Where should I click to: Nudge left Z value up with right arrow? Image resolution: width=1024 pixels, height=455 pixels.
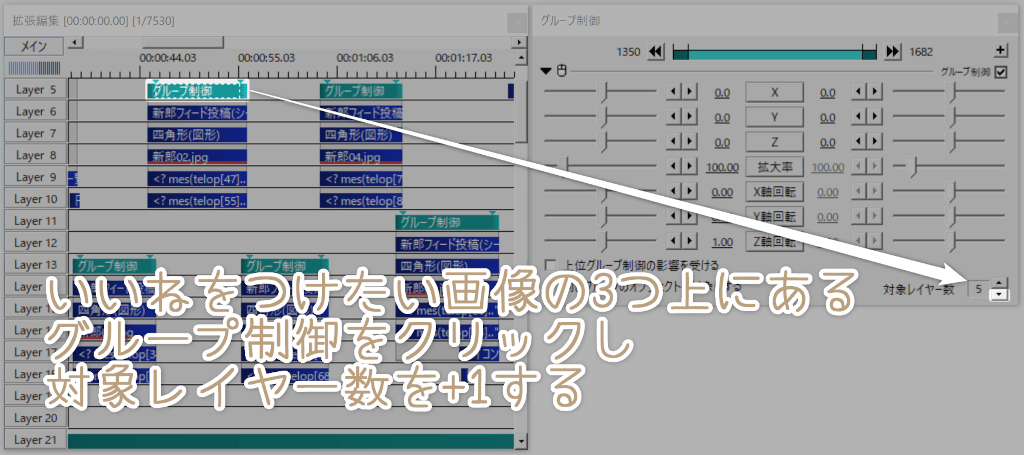click(x=689, y=142)
